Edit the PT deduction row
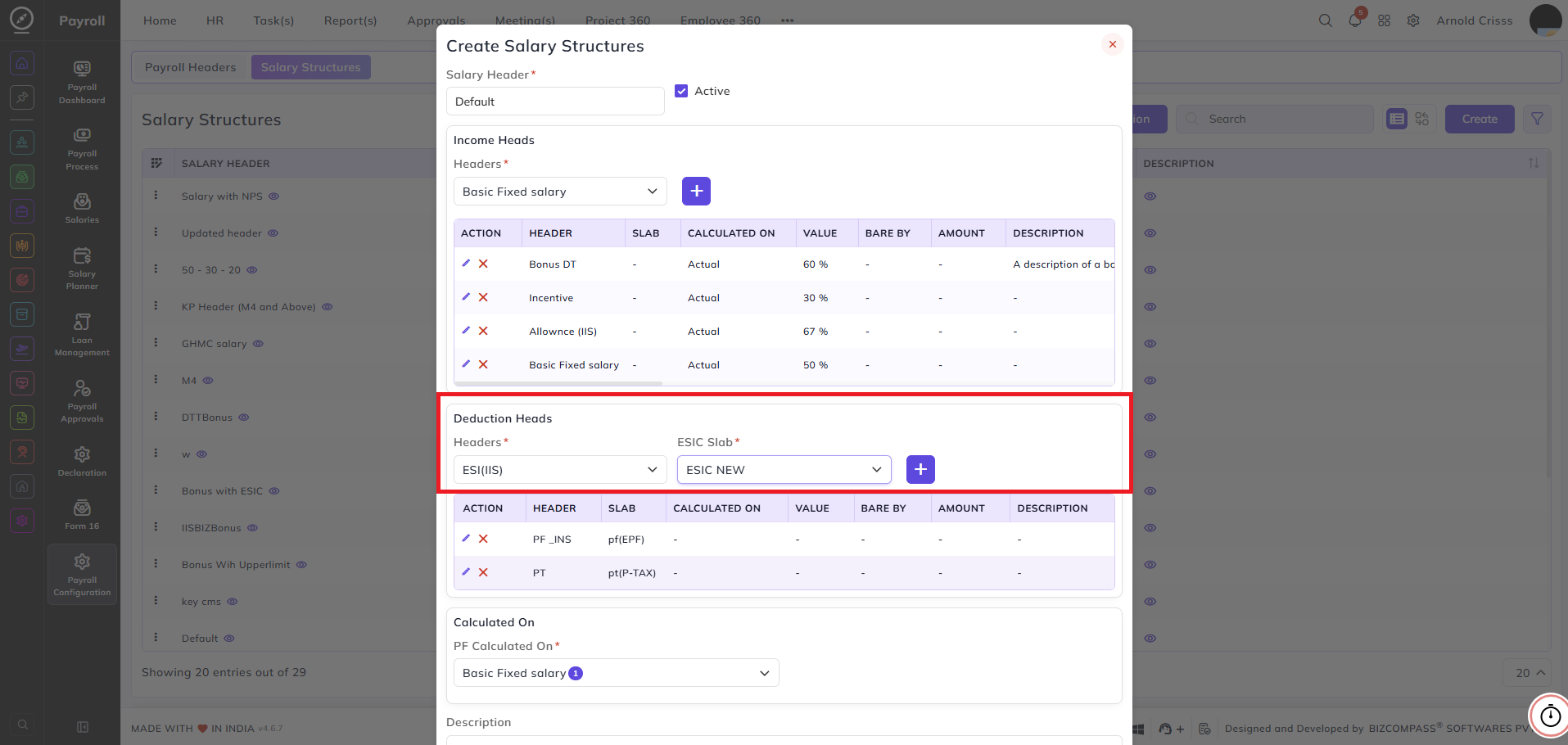 point(466,572)
